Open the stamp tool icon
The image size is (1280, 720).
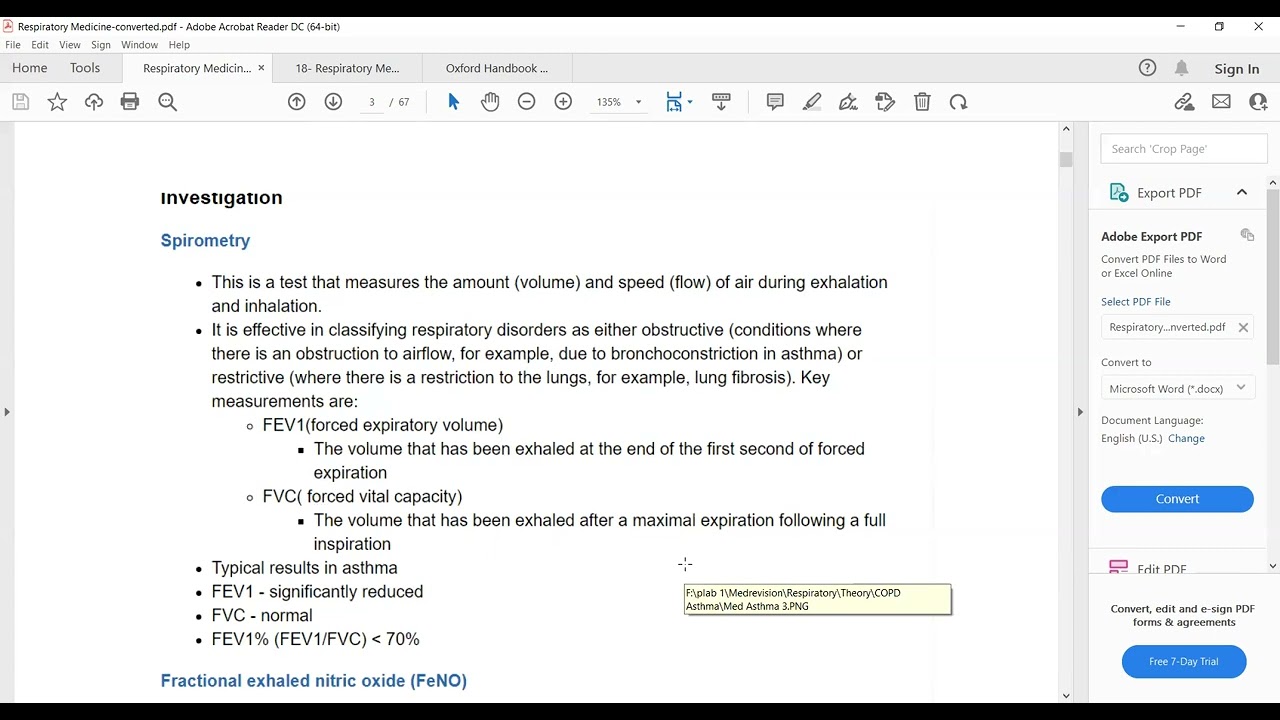885,102
